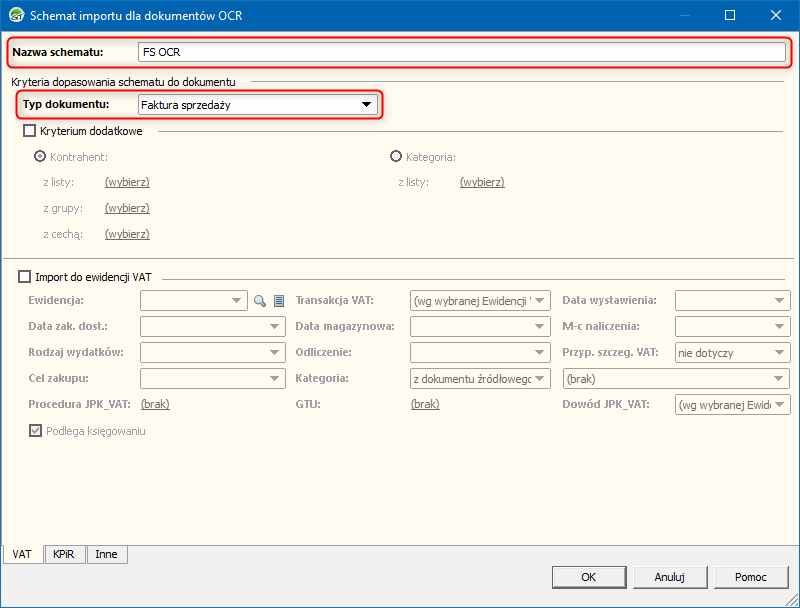Open the VAT tab

point(22,554)
